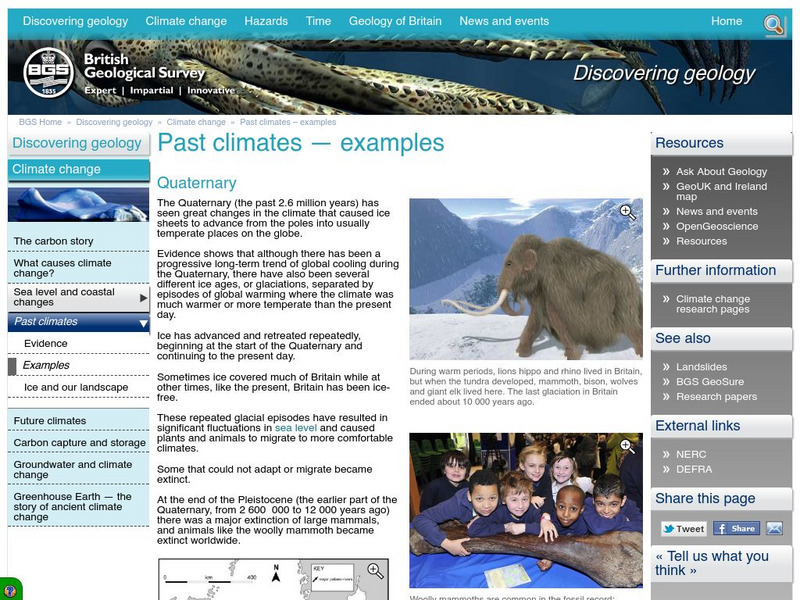Image resolution: width=800 pixels, height=600 pixels.
Task: Select Evidence under Past climates
Action: pyautogui.click(x=45, y=343)
